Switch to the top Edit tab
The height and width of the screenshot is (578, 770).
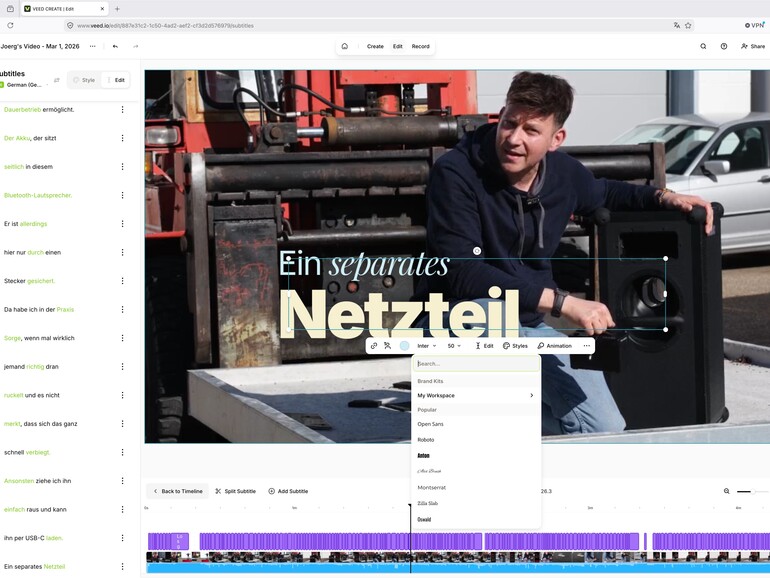coord(398,46)
